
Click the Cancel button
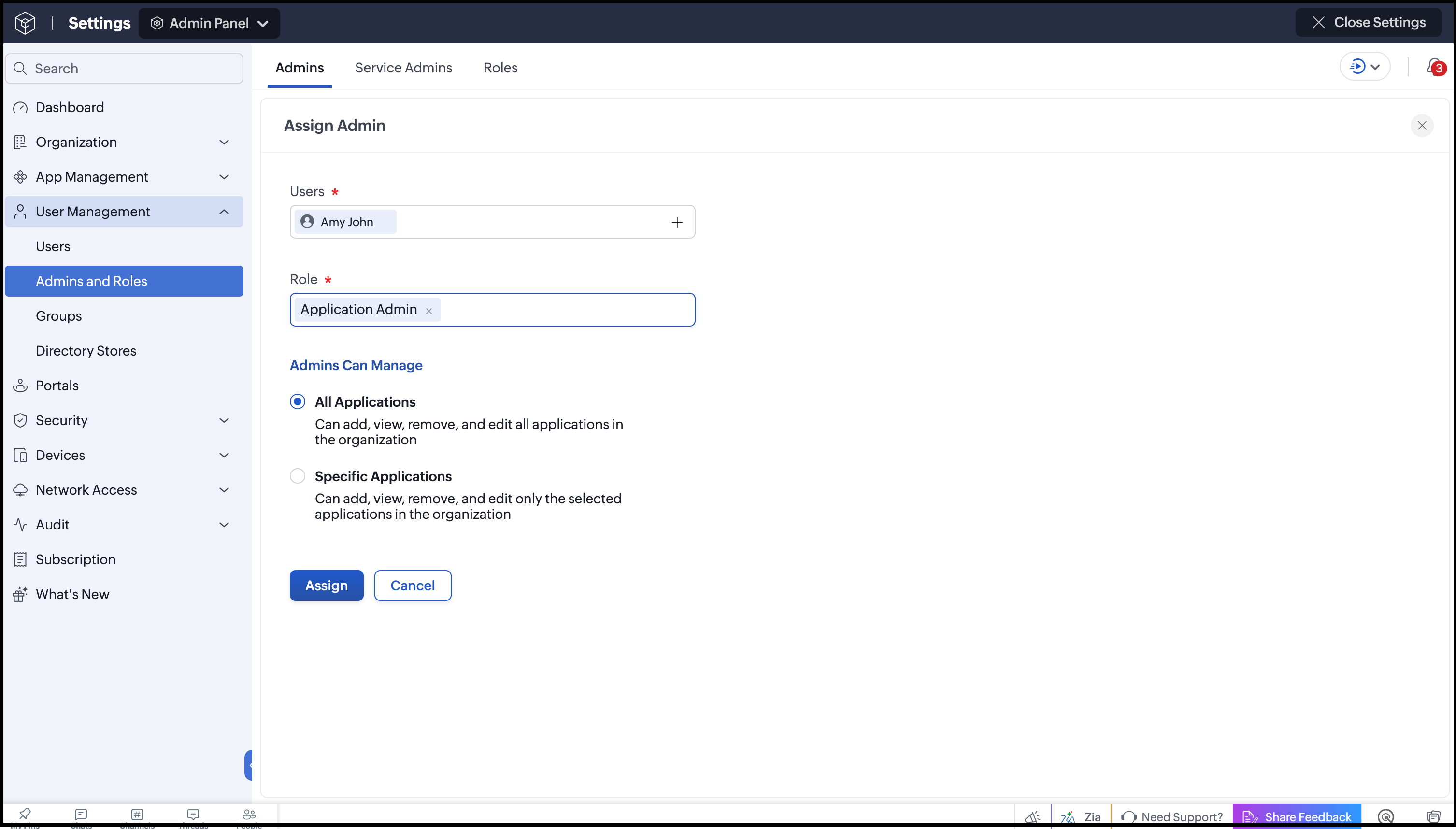413,586
